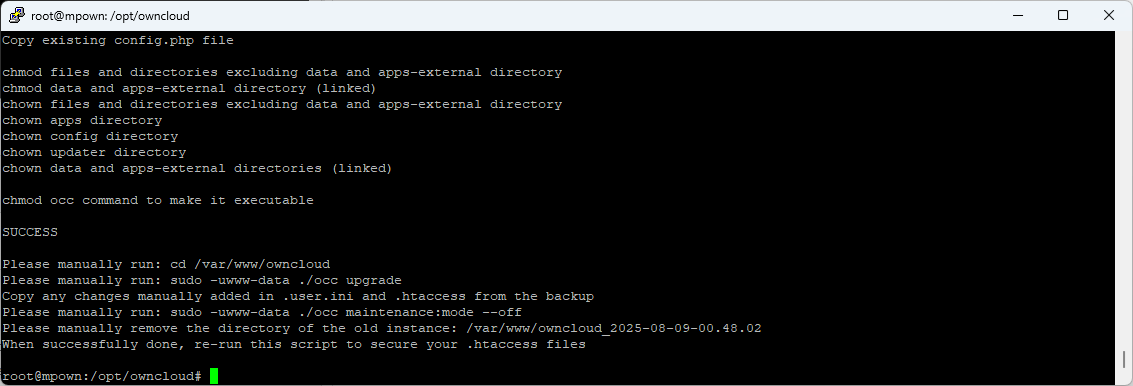The image size is (1133, 386).
Task: Click the 'chown updater directory' line
Action: 94,153
